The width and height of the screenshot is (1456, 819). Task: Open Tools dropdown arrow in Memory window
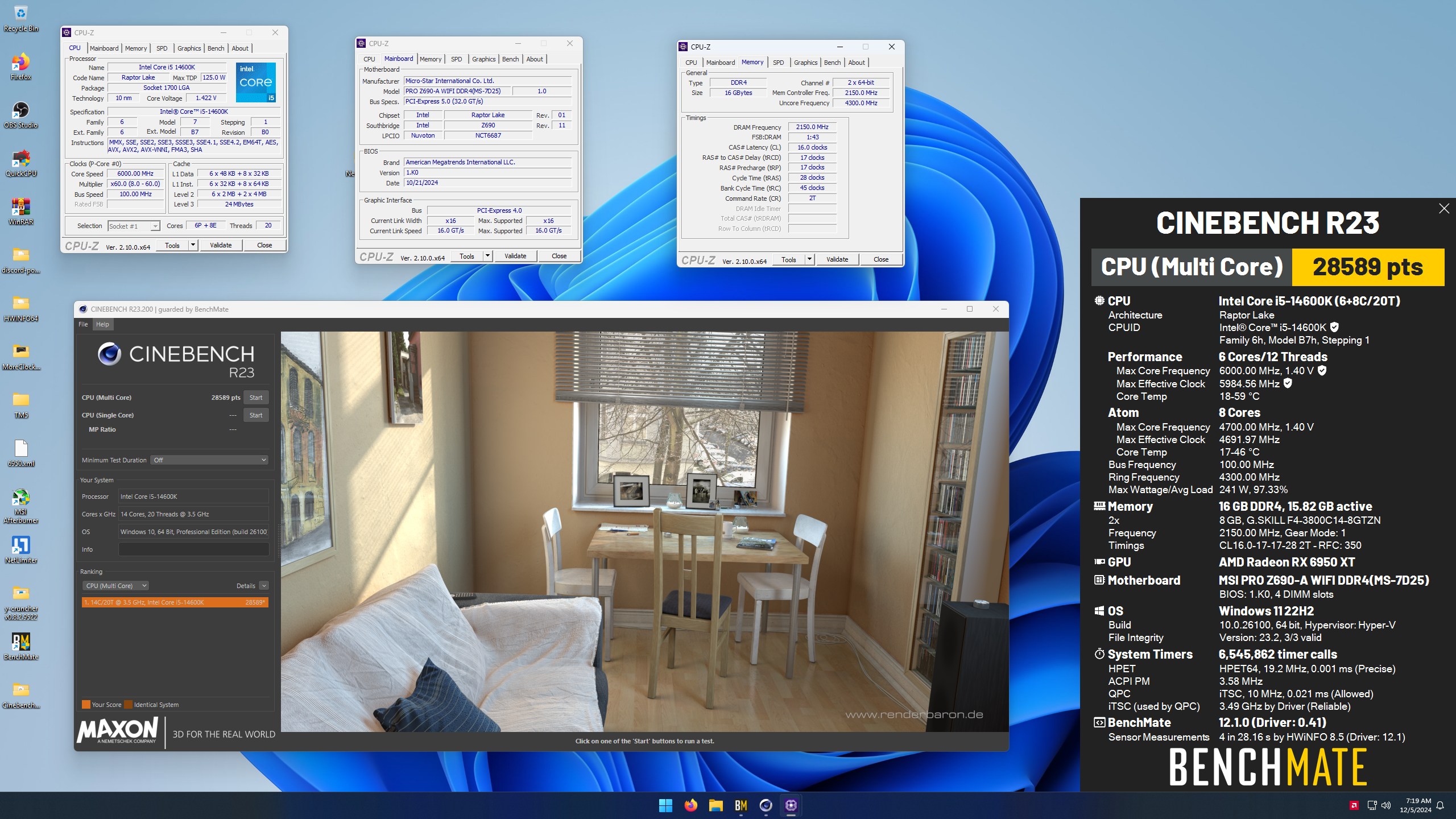809,259
